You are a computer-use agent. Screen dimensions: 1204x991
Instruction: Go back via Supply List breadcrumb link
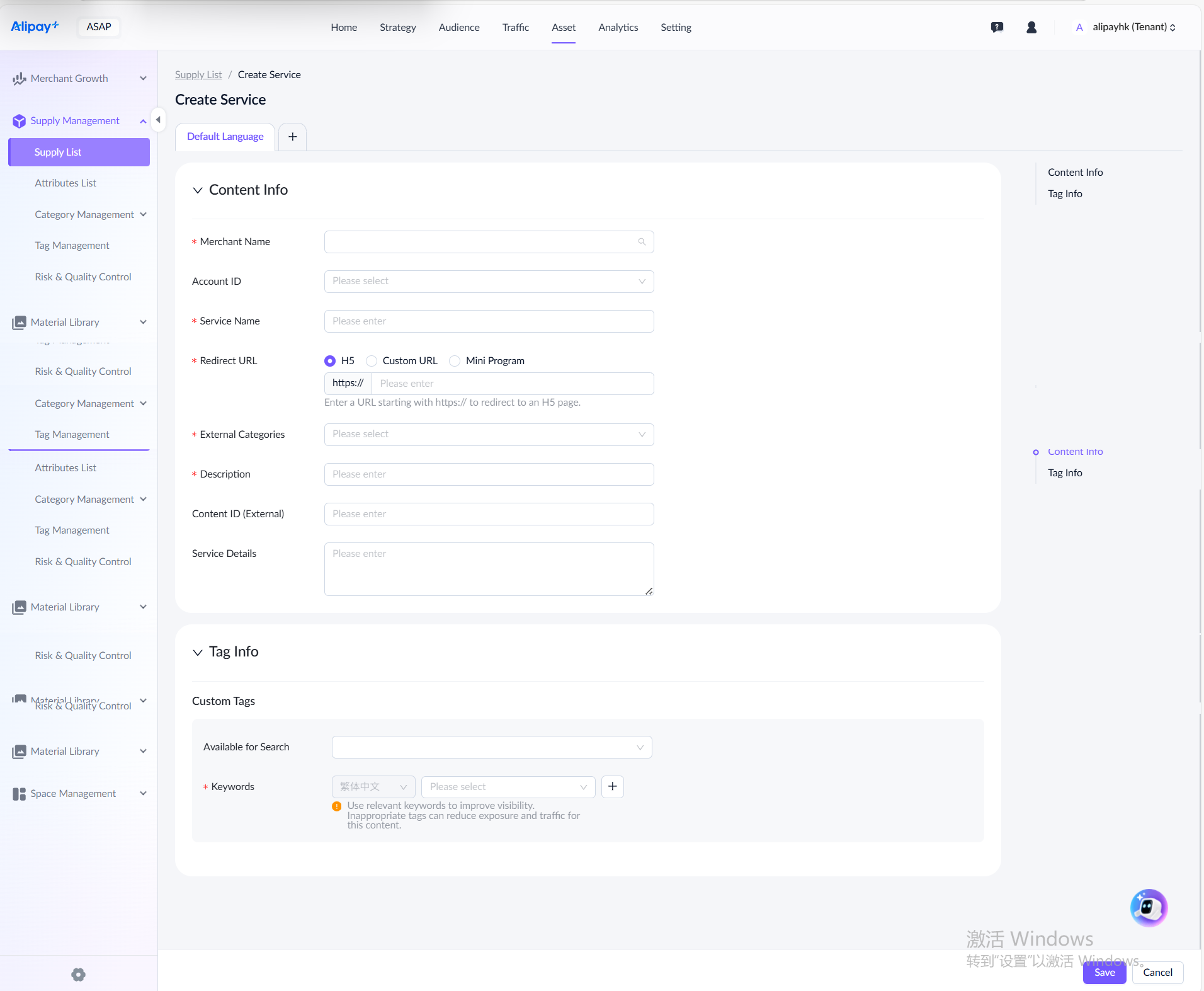point(198,74)
